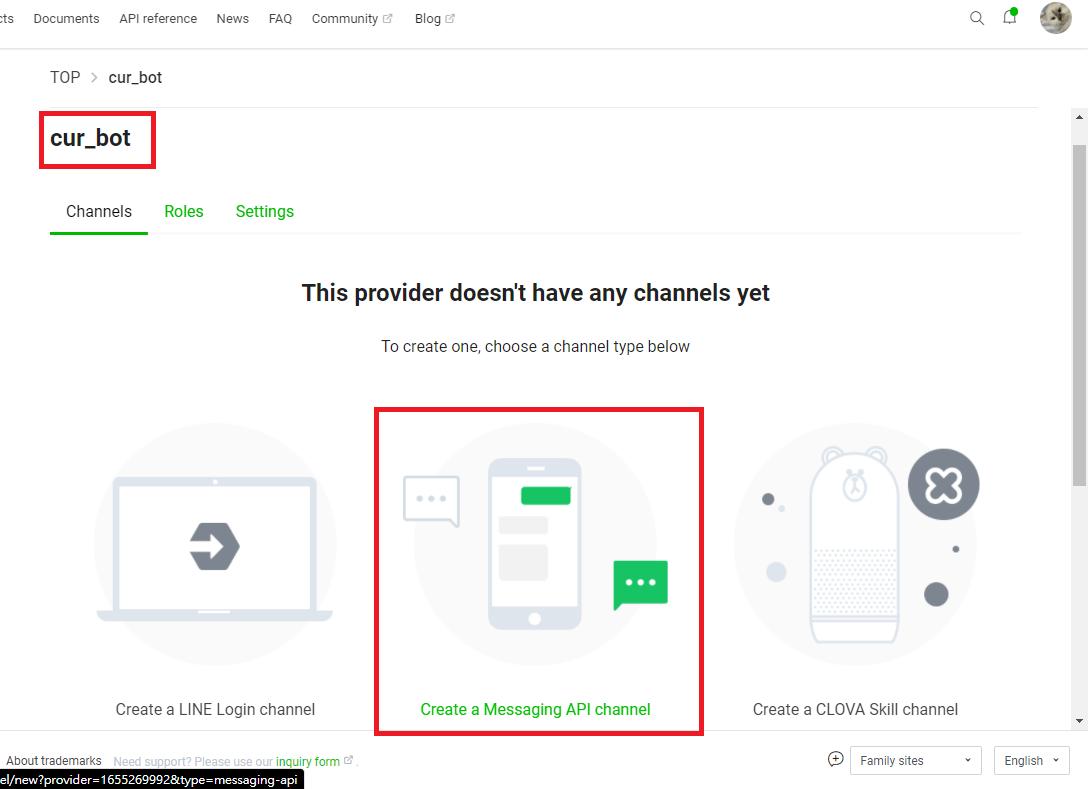
Task: Switch to the Roles tab
Action: [x=184, y=212]
